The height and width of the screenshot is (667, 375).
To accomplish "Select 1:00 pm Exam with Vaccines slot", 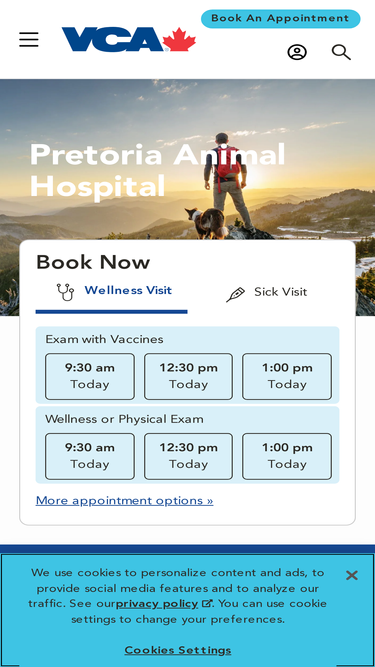I will click(x=287, y=376).
